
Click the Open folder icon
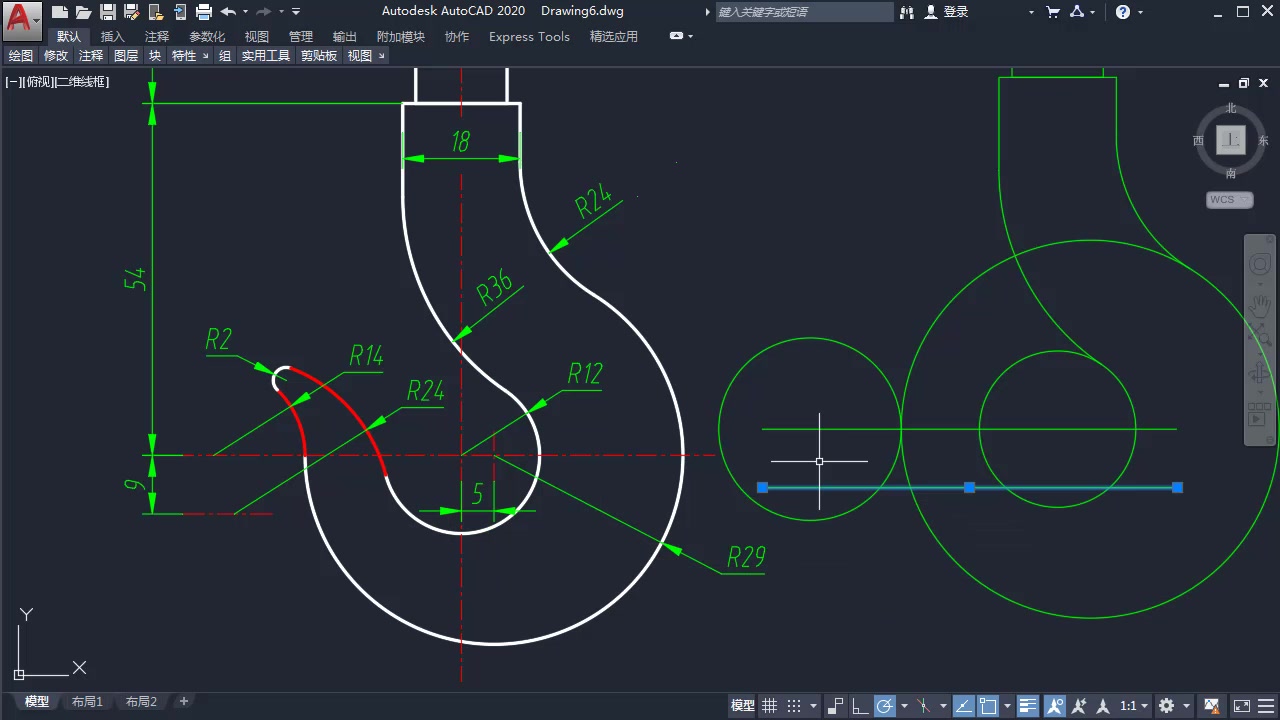[84, 12]
